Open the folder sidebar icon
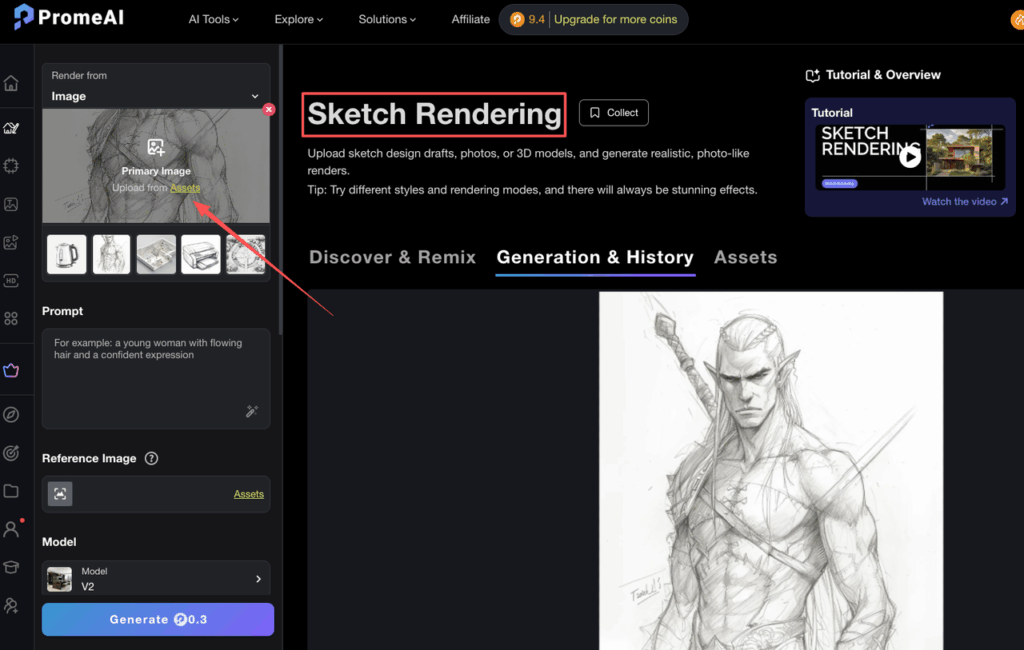This screenshot has width=1024, height=650. (11, 491)
